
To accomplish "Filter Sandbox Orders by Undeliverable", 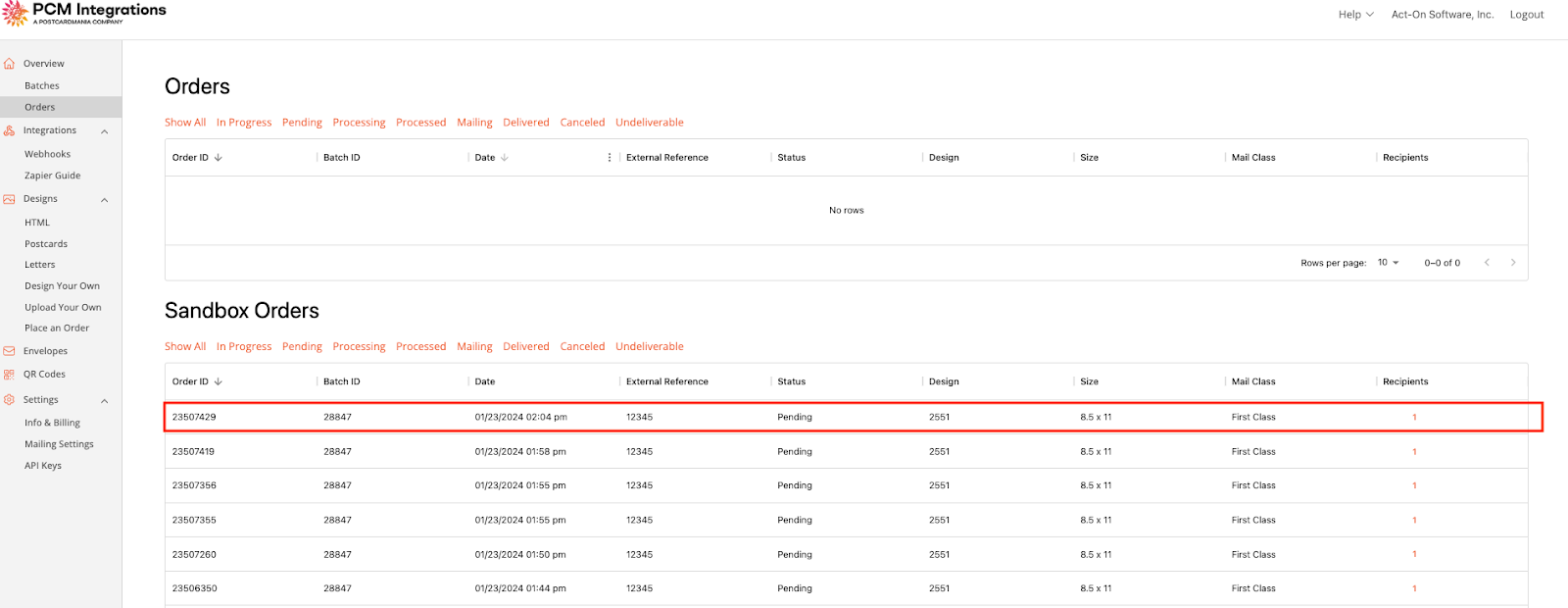I will (650, 347).
